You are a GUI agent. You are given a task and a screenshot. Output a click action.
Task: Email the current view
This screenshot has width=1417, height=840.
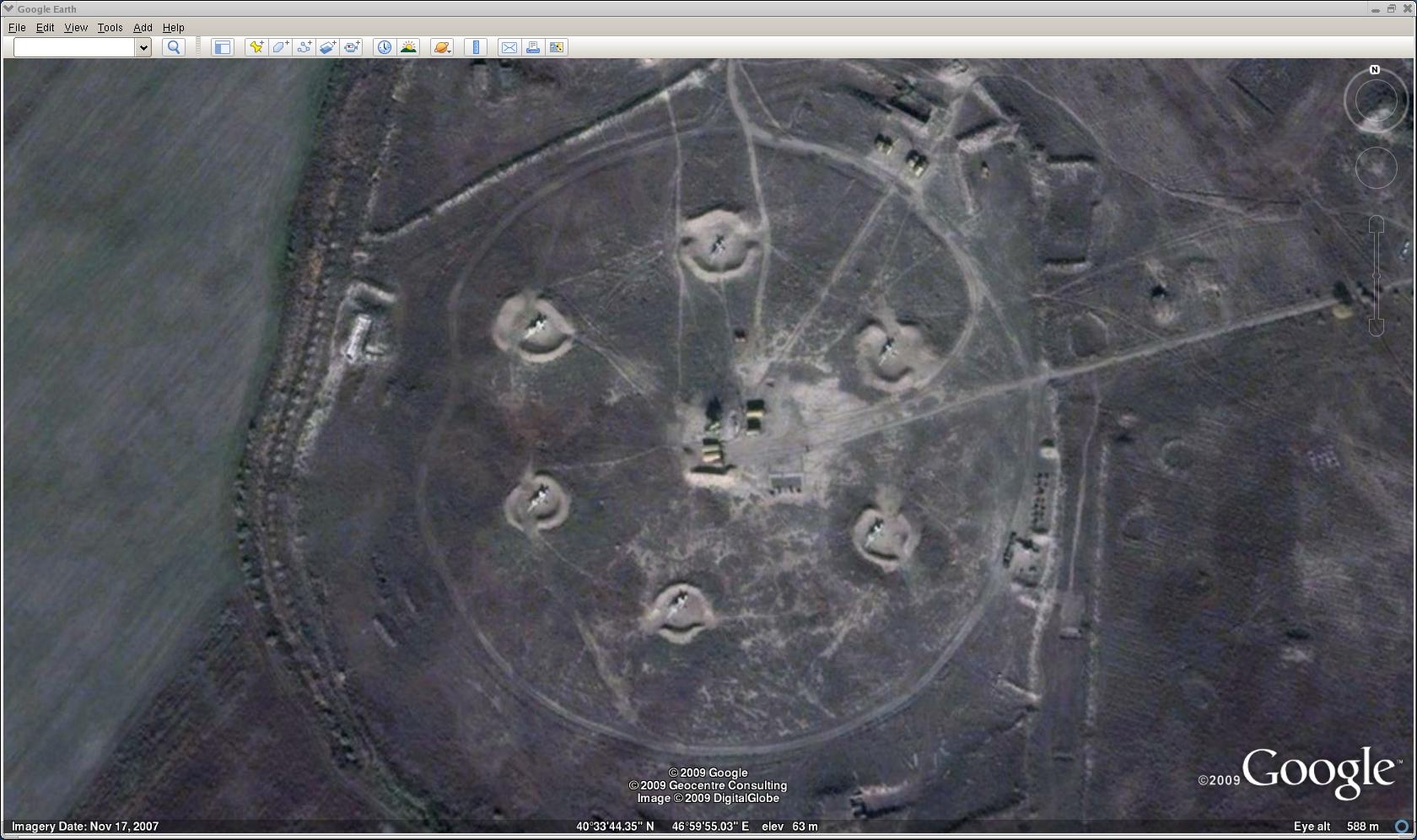click(509, 47)
